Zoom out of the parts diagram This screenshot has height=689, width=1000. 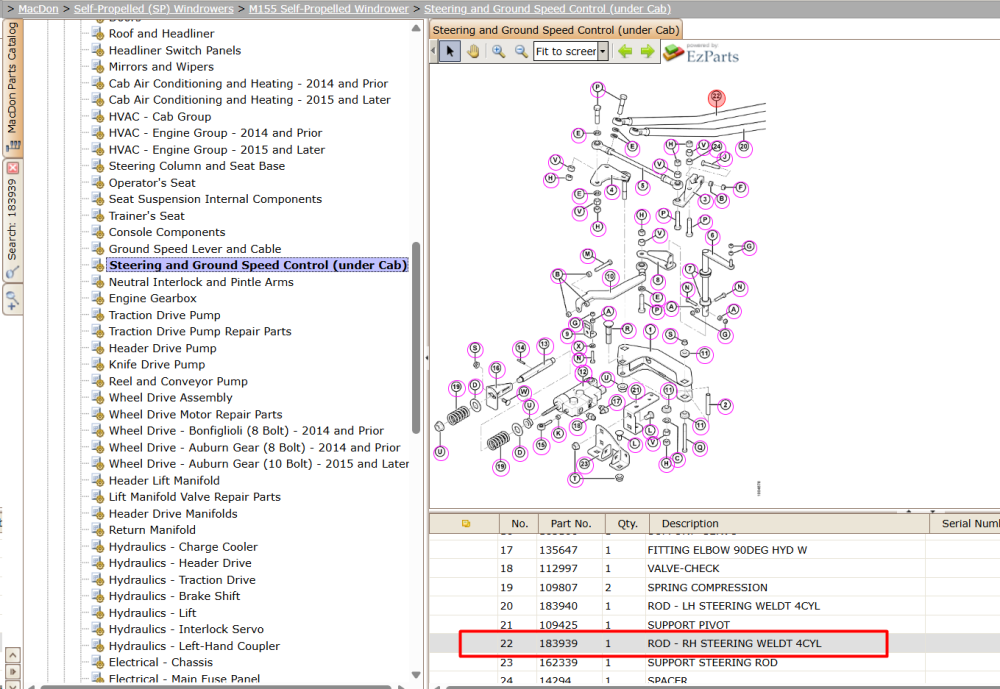[521, 51]
